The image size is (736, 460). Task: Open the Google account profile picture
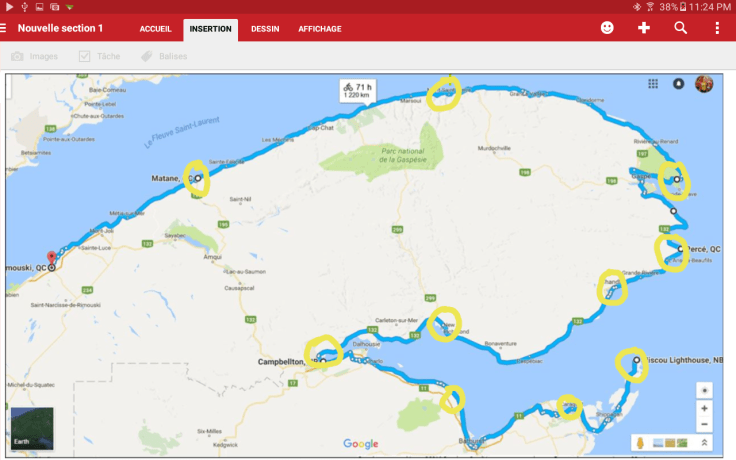[x=704, y=84]
